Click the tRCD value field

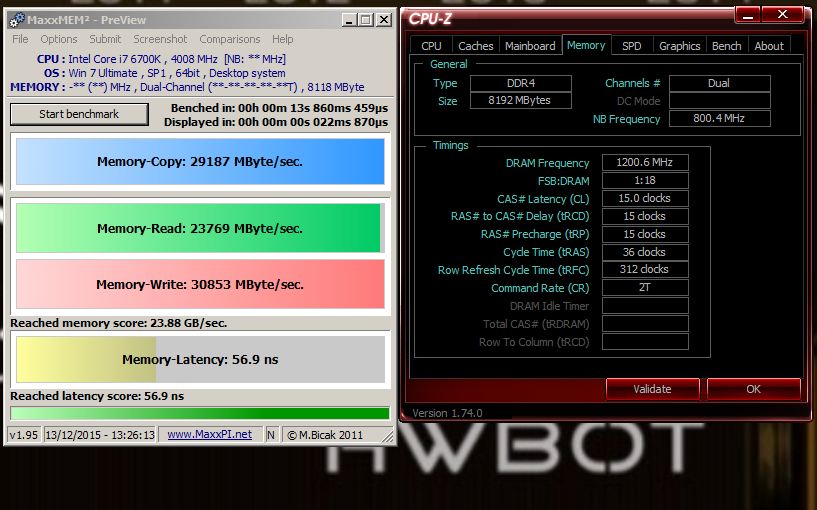point(645,216)
